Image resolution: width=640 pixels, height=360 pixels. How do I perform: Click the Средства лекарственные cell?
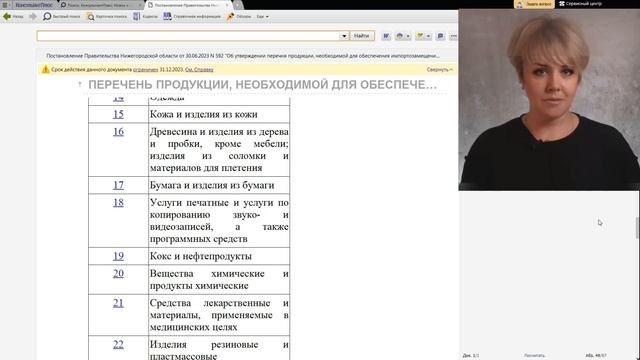[x=219, y=315]
